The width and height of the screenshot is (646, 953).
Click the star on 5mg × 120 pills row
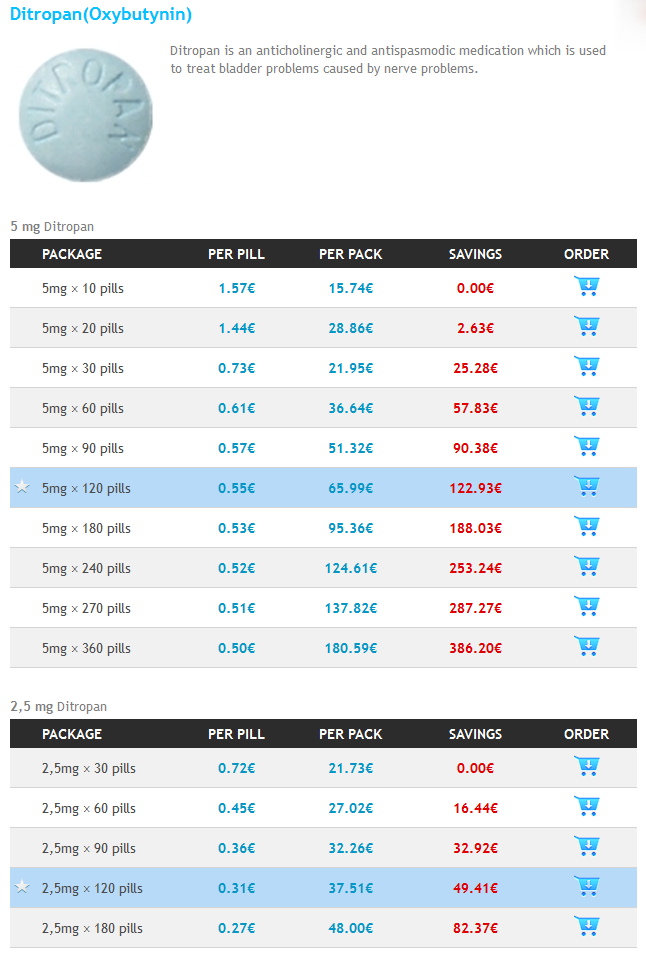22,487
